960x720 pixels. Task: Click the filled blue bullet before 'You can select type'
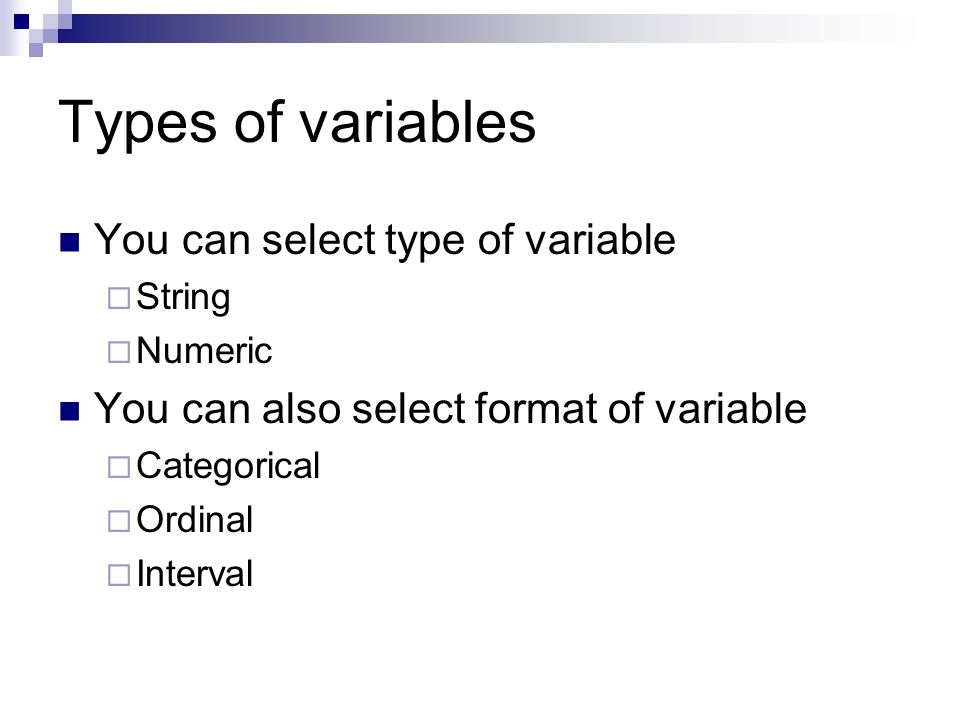[x=70, y=242]
